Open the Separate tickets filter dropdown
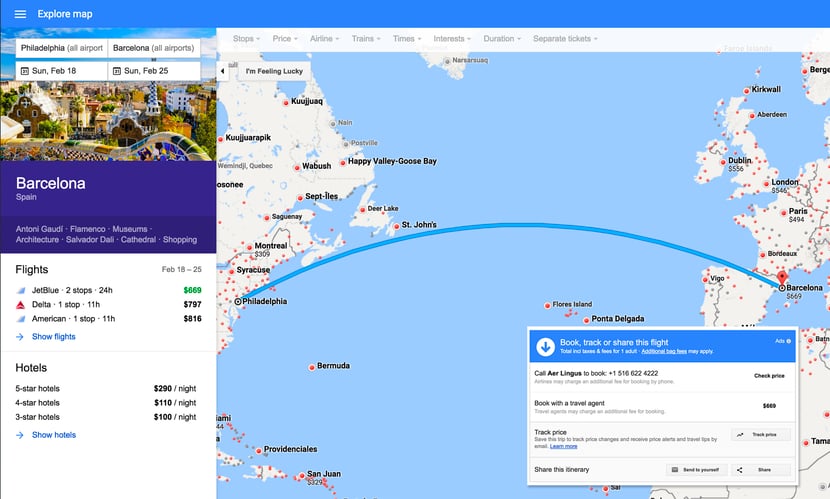The height and width of the screenshot is (499, 830). pyautogui.click(x=565, y=39)
